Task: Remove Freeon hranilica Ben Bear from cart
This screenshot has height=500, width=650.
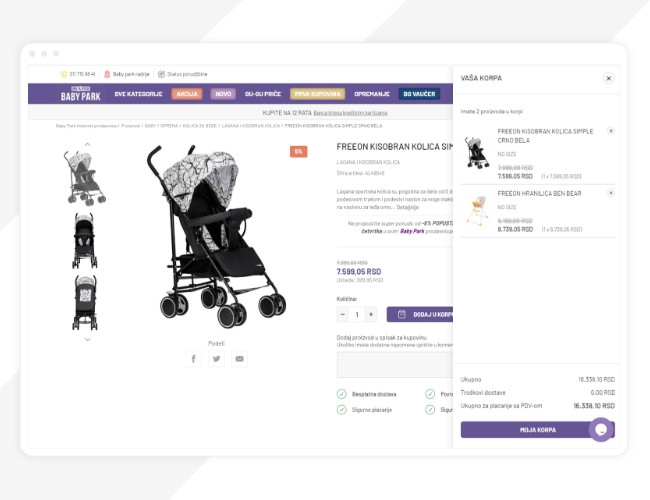Action: 611,193
